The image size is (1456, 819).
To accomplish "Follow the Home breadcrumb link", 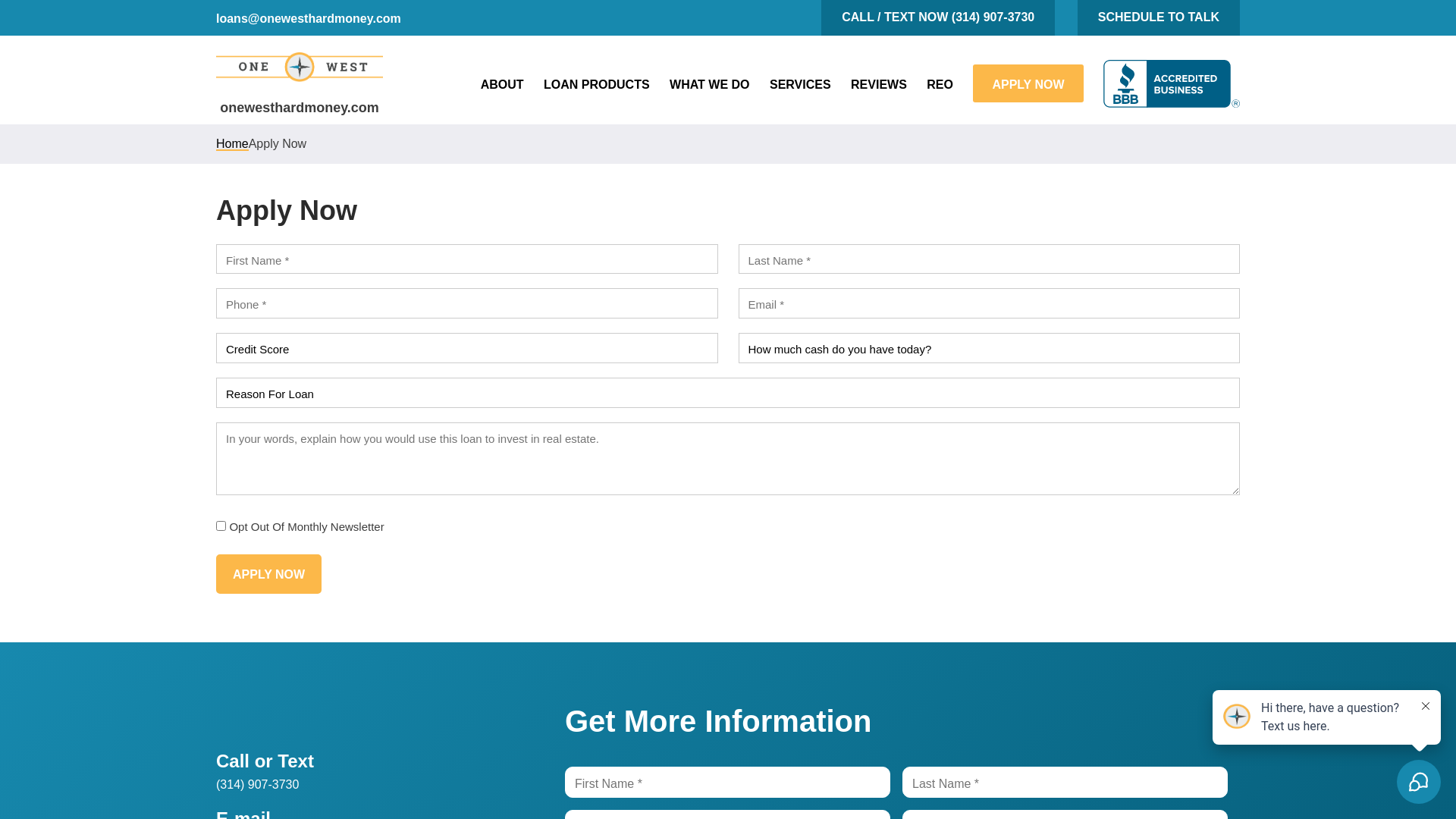I will (x=232, y=144).
